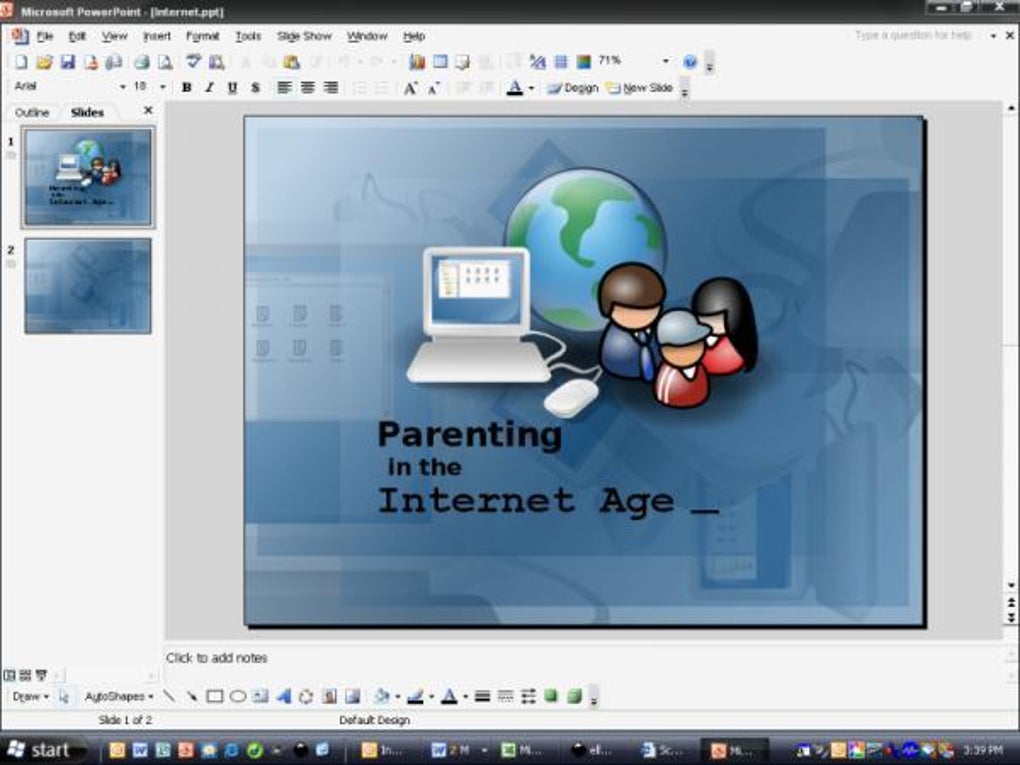Expand the zoom percentage dropdown
Image resolution: width=1020 pixels, height=765 pixels.
665,61
